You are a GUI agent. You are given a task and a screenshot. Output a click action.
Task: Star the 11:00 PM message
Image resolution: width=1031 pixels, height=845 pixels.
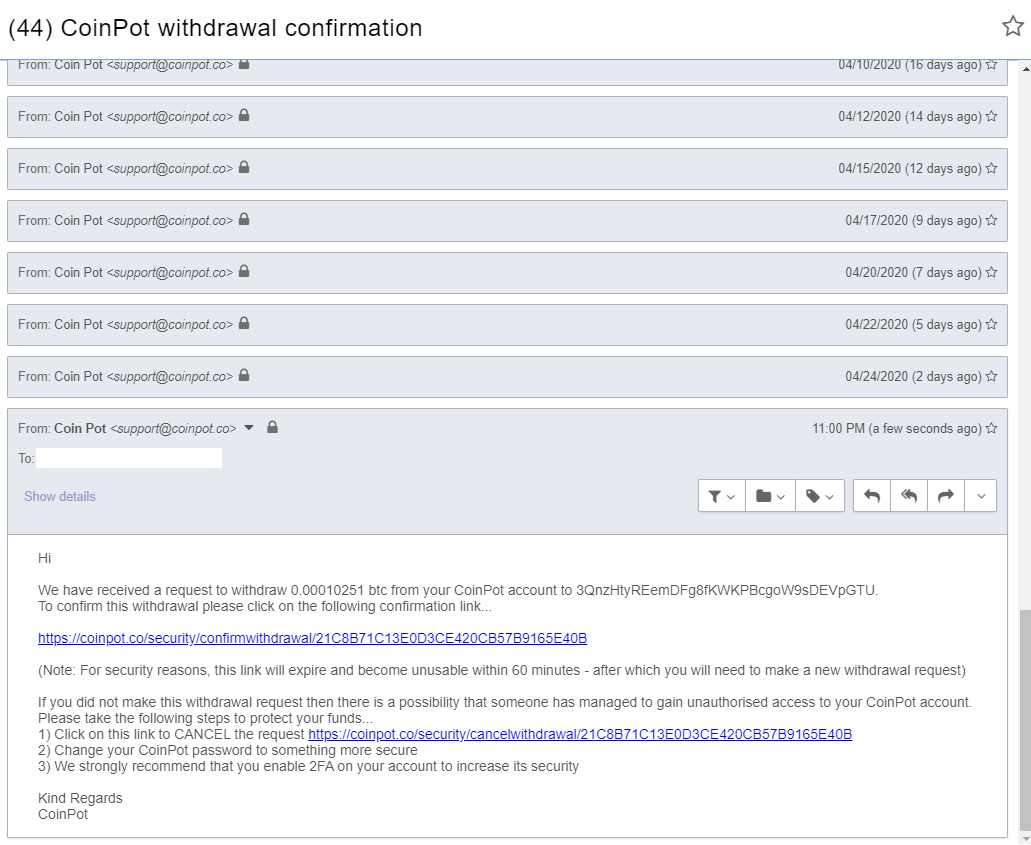coord(992,428)
